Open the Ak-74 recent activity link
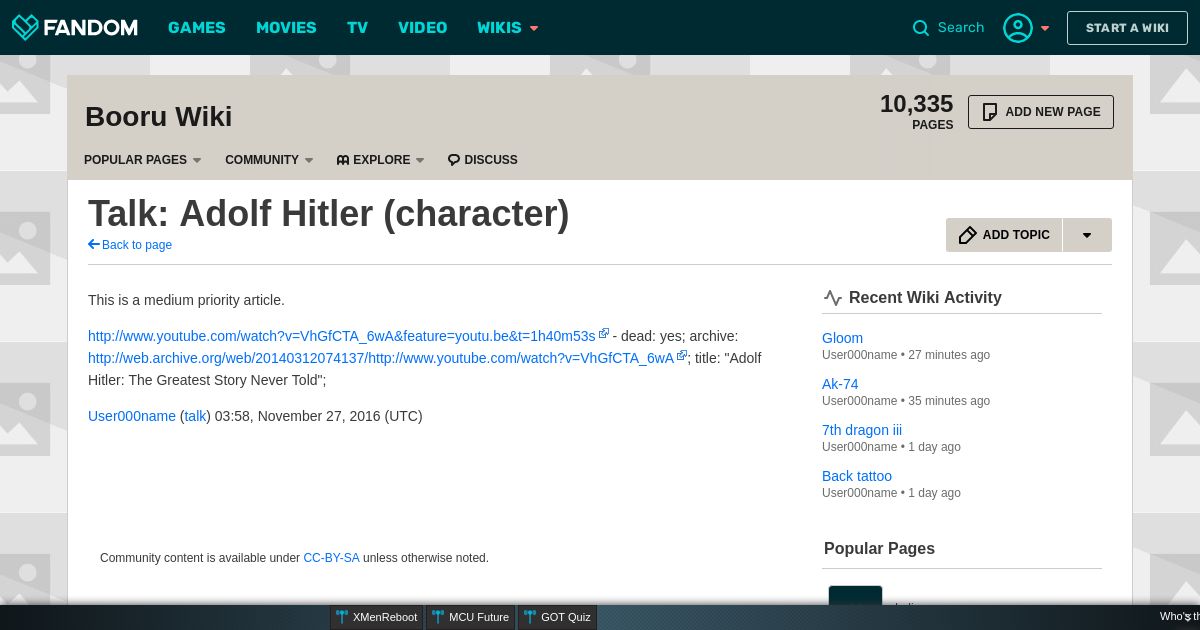The height and width of the screenshot is (630, 1200). (x=840, y=384)
